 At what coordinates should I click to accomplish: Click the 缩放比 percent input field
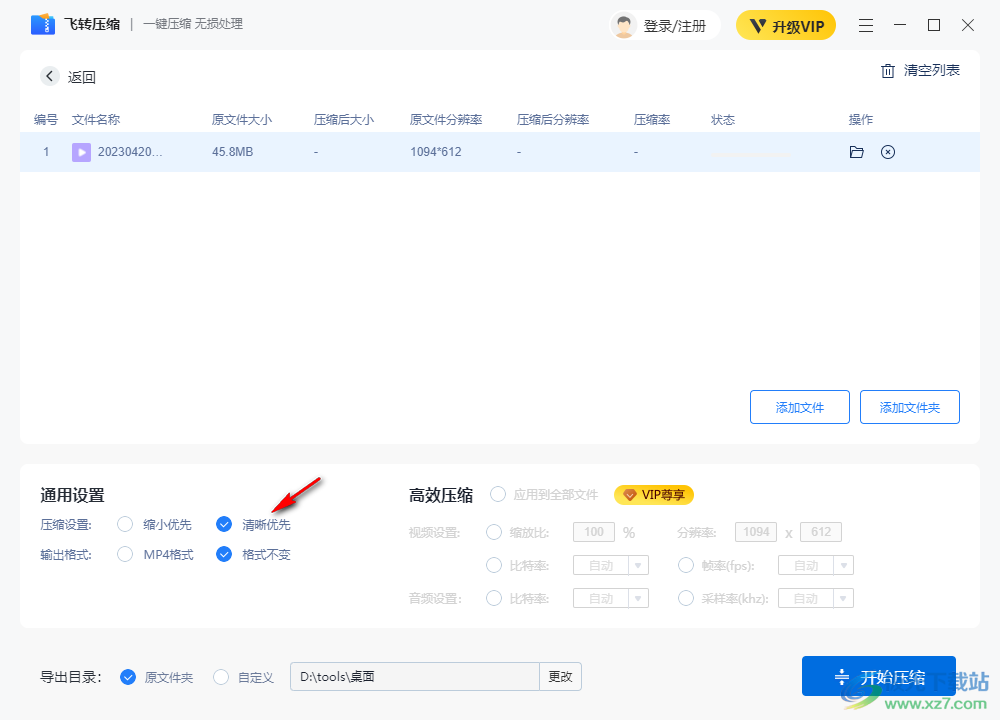[594, 532]
